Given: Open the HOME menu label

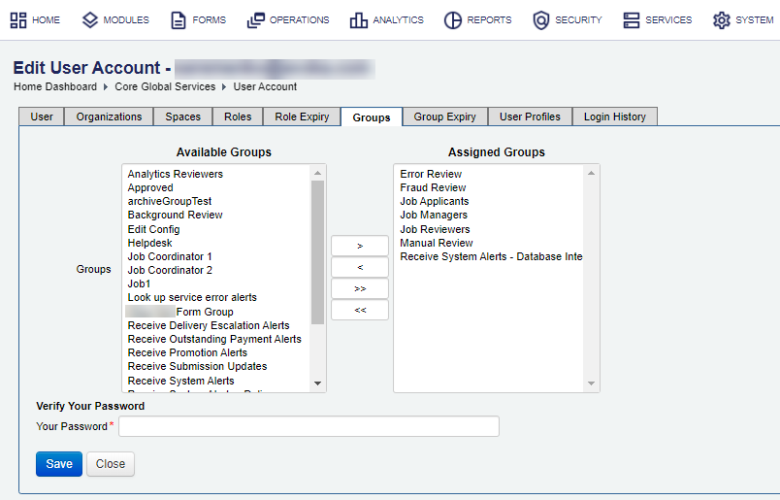Looking at the screenshot, I should (x=46, y=20).
